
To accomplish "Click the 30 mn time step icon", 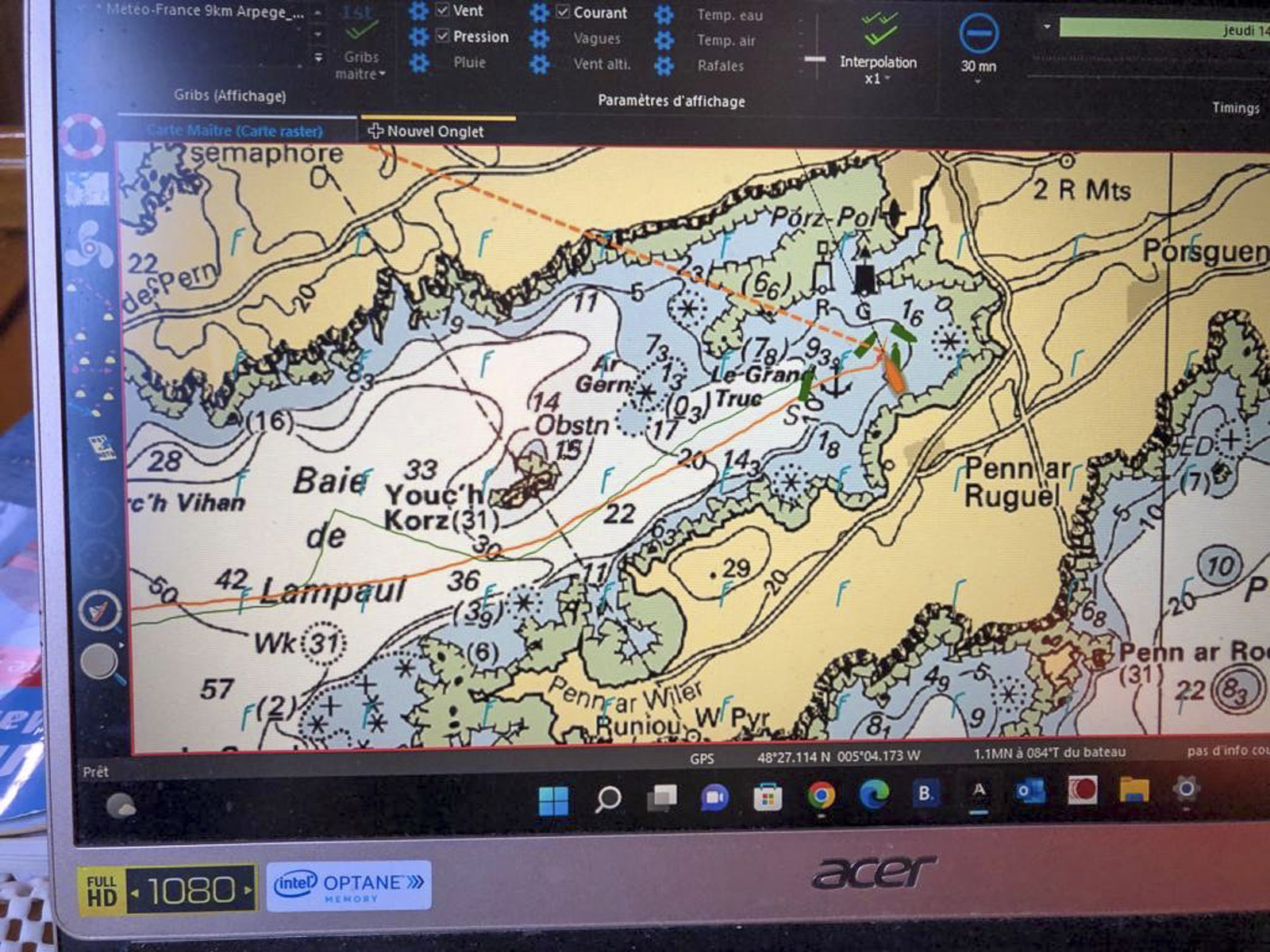I will pyautogui.click(x=978, y=36).
